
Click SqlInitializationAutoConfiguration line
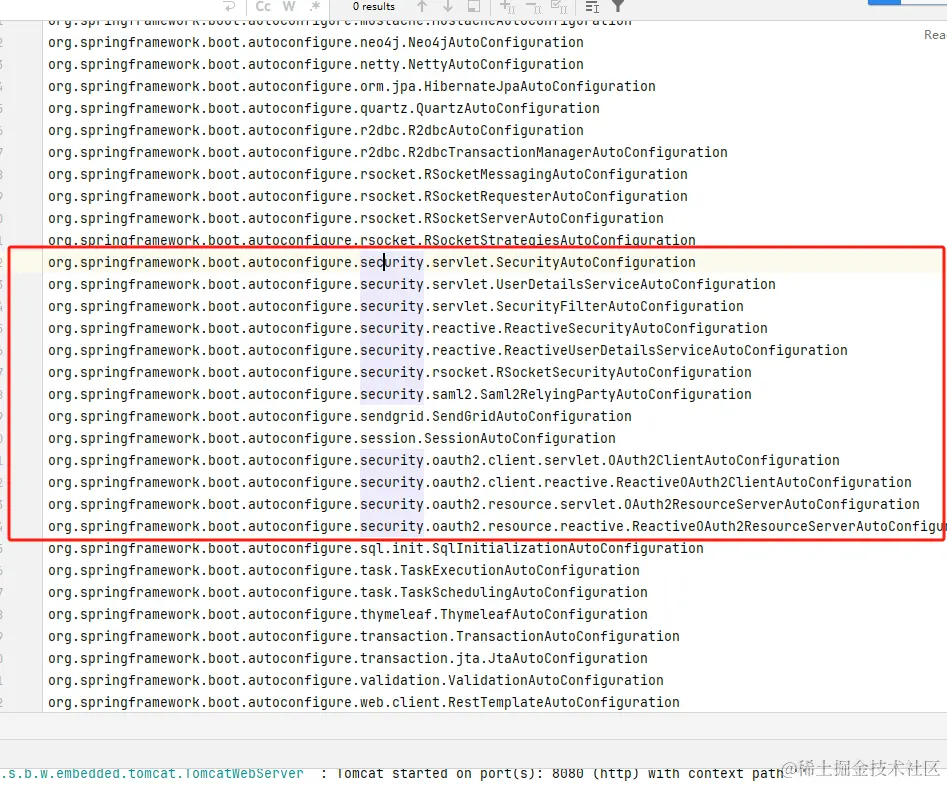(x=376, y=548)
